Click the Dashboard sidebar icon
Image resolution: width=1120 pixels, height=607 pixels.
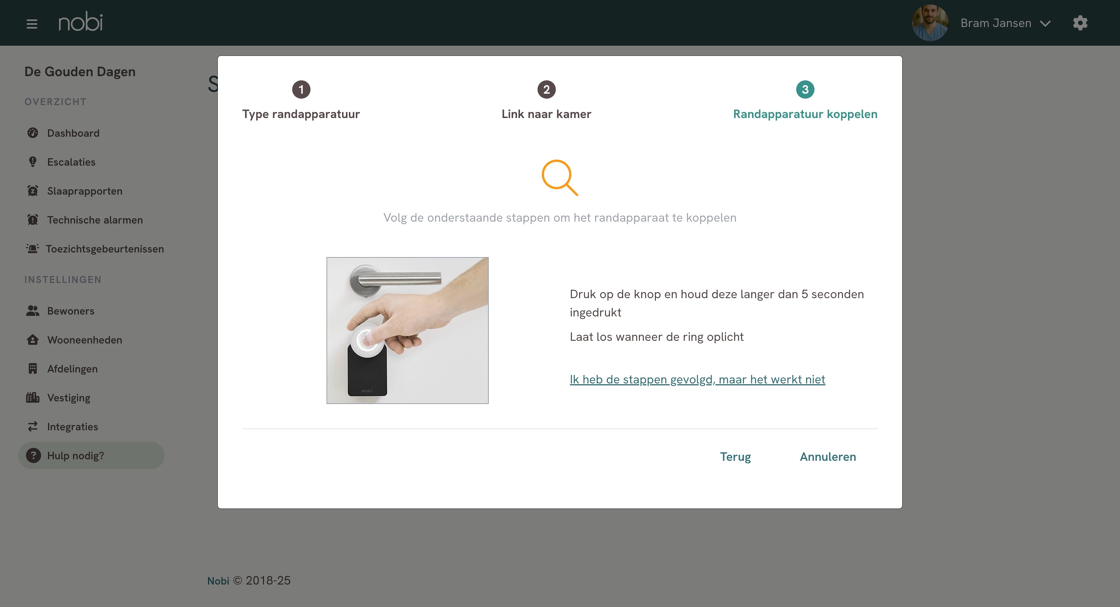click(33, 133)
